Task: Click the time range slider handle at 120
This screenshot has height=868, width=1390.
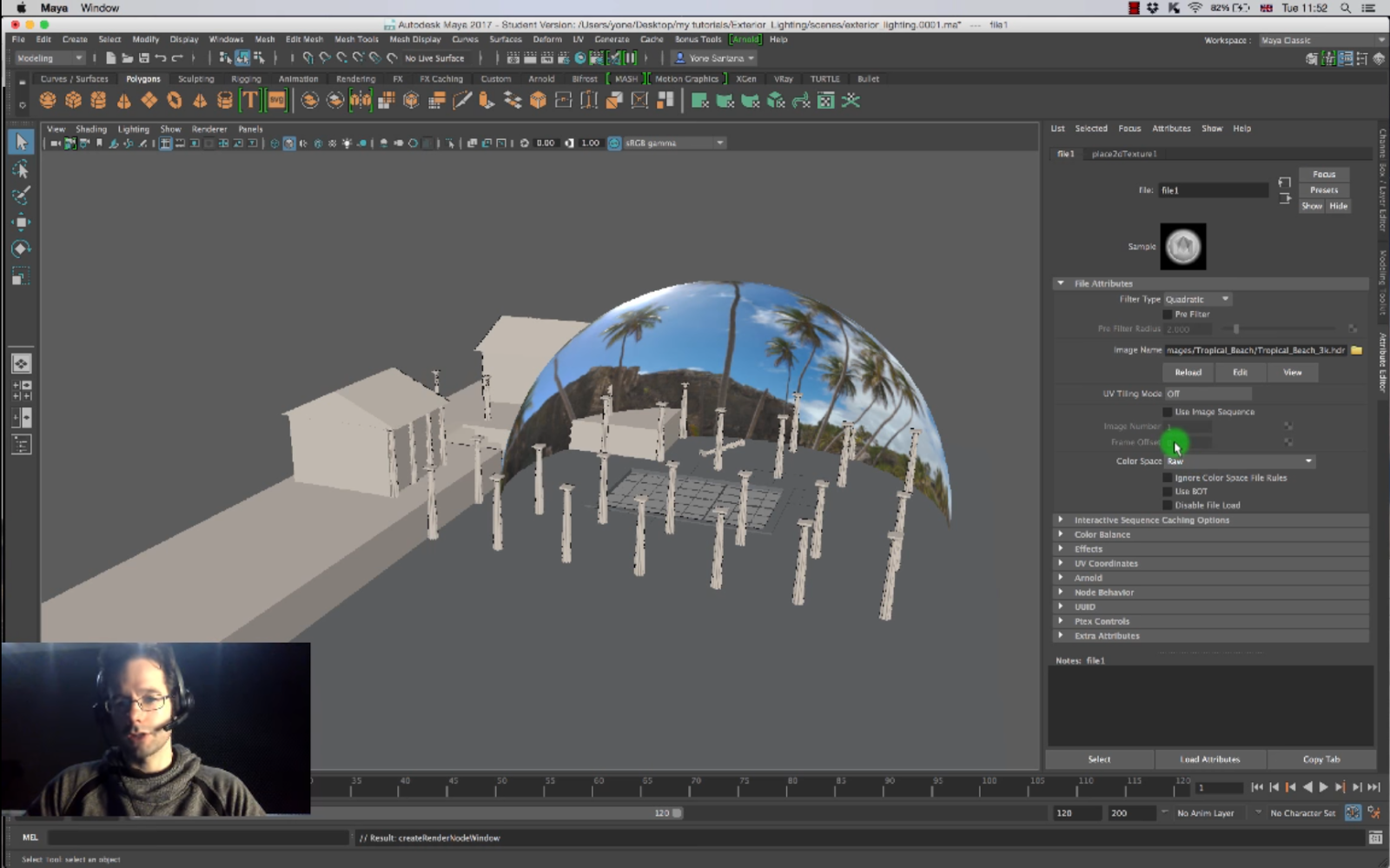Action: click(677, 813)
